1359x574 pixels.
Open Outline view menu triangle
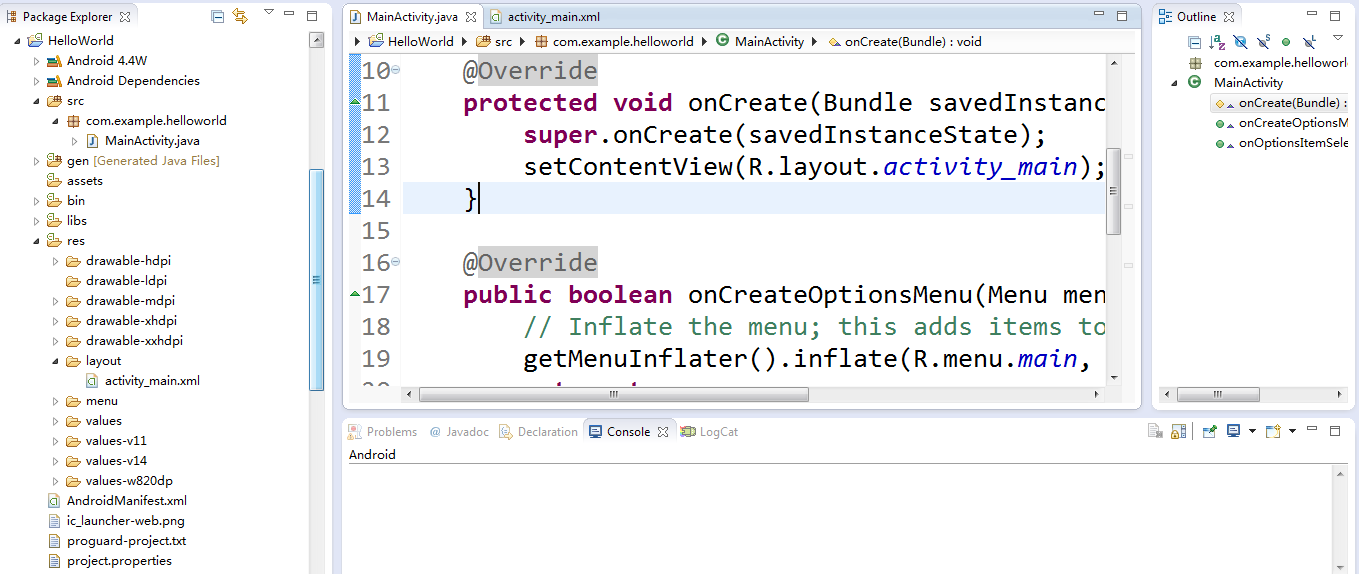[1338, 37]
